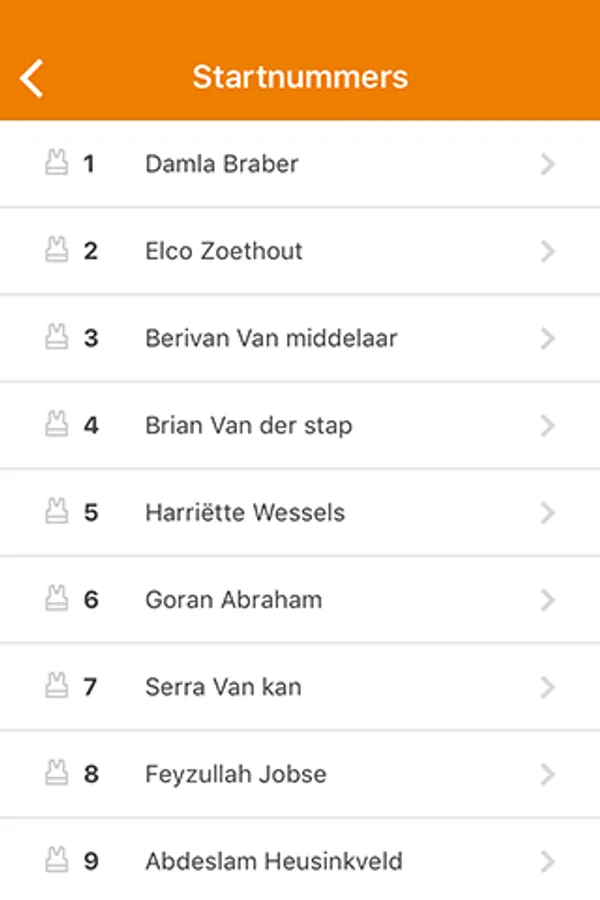Viewport: 600px width, 900px height.
Task: Tap the back arrow in the header
Action: pyautogui.click(x=32, y=78)
